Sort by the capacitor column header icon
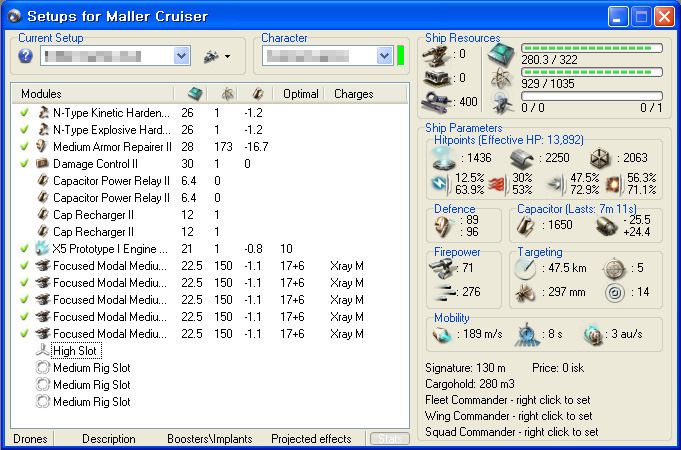Screen dimensions: 681x450 pos(258,93)
